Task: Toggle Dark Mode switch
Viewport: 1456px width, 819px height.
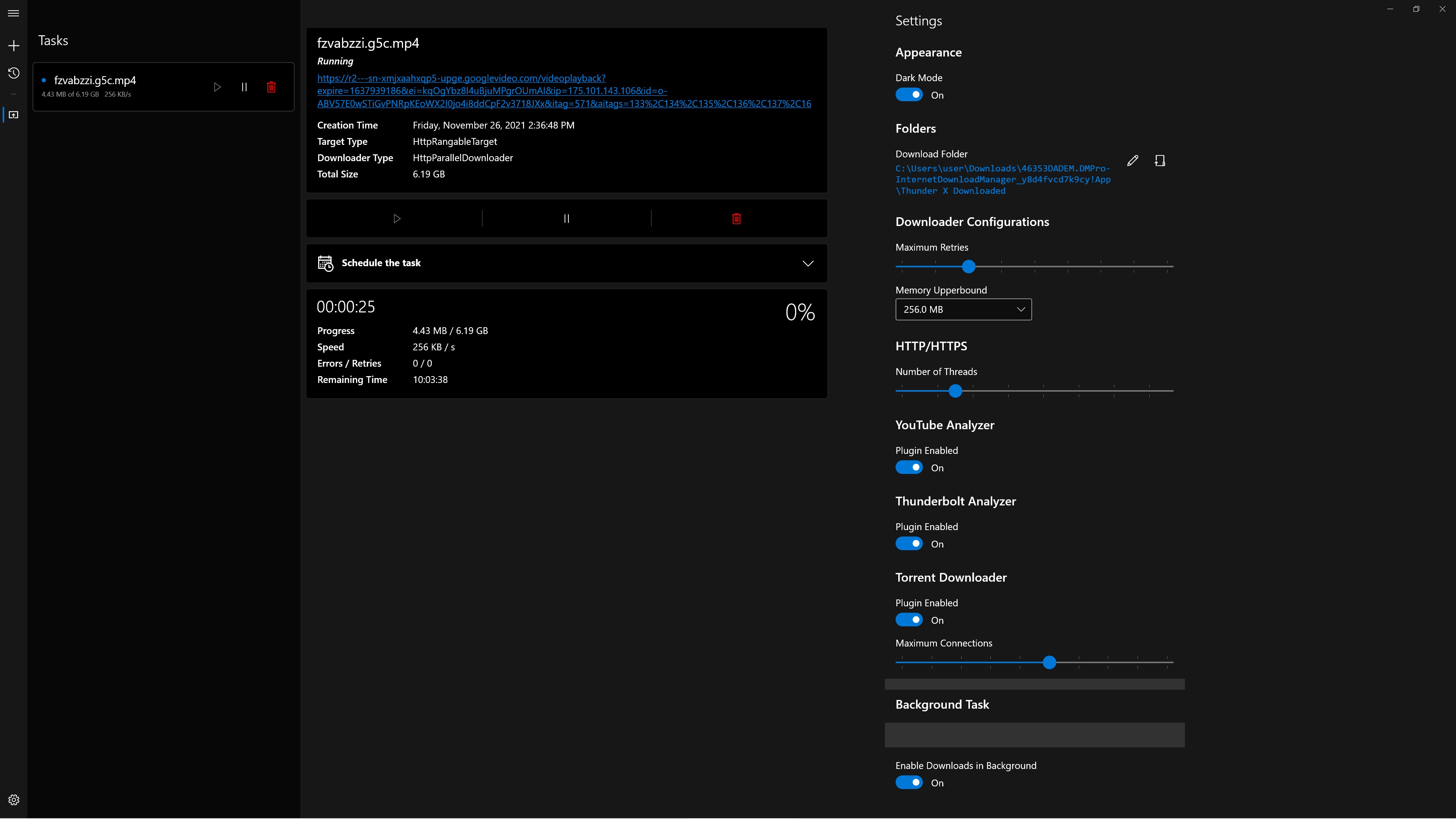Action: (909, 95)
